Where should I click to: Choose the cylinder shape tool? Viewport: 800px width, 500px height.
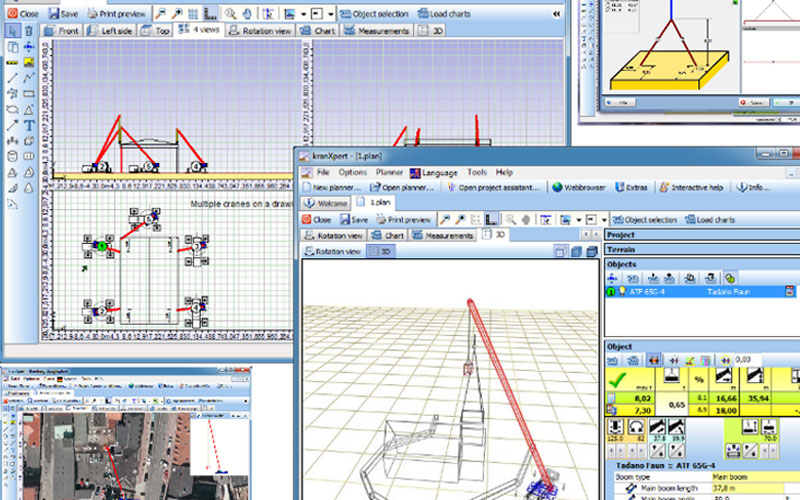click(x=13, y=156)
